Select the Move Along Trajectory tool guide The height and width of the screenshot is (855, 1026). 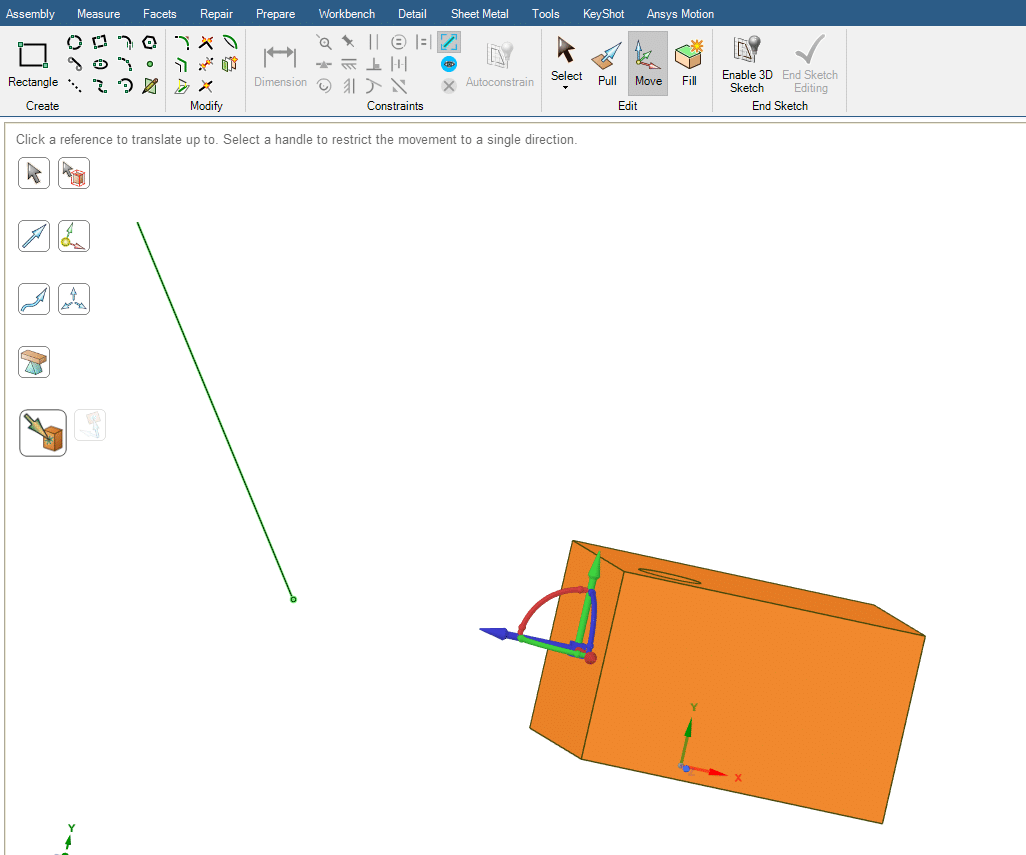[34, 299]
